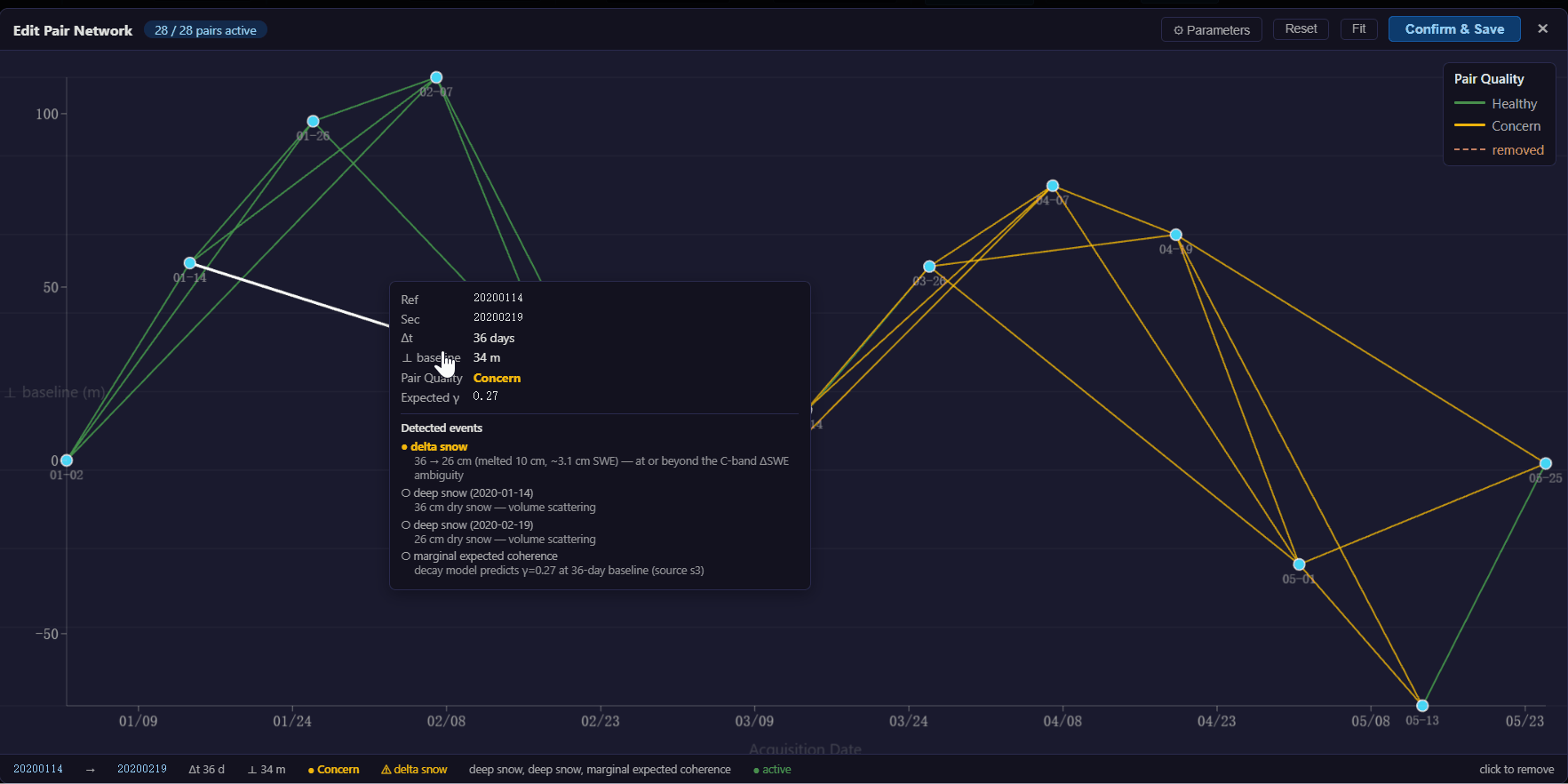Click Confirm & Save

(x=1454, y=28)
